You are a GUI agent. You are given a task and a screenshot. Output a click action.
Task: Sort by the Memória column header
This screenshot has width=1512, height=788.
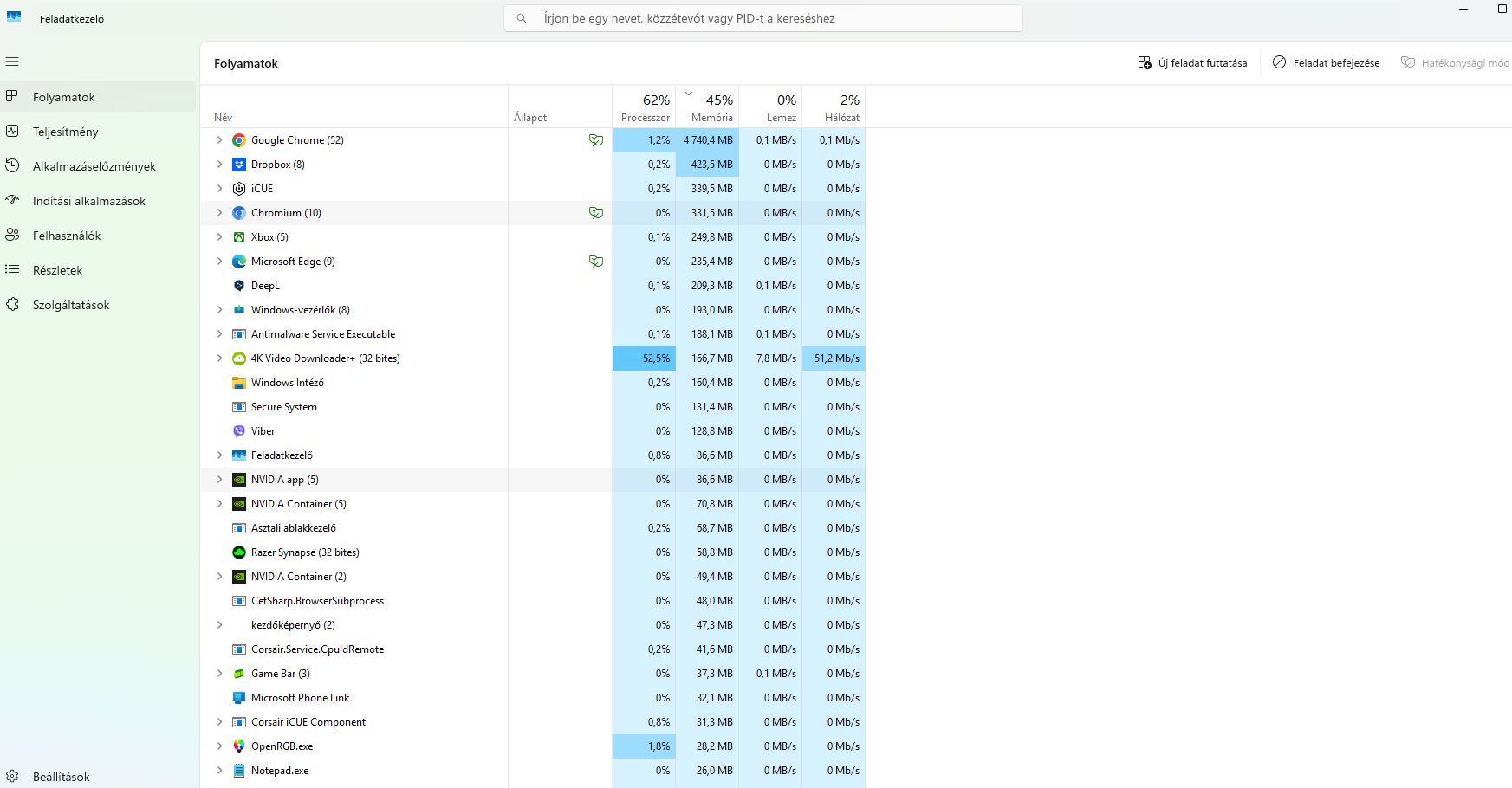707,107
